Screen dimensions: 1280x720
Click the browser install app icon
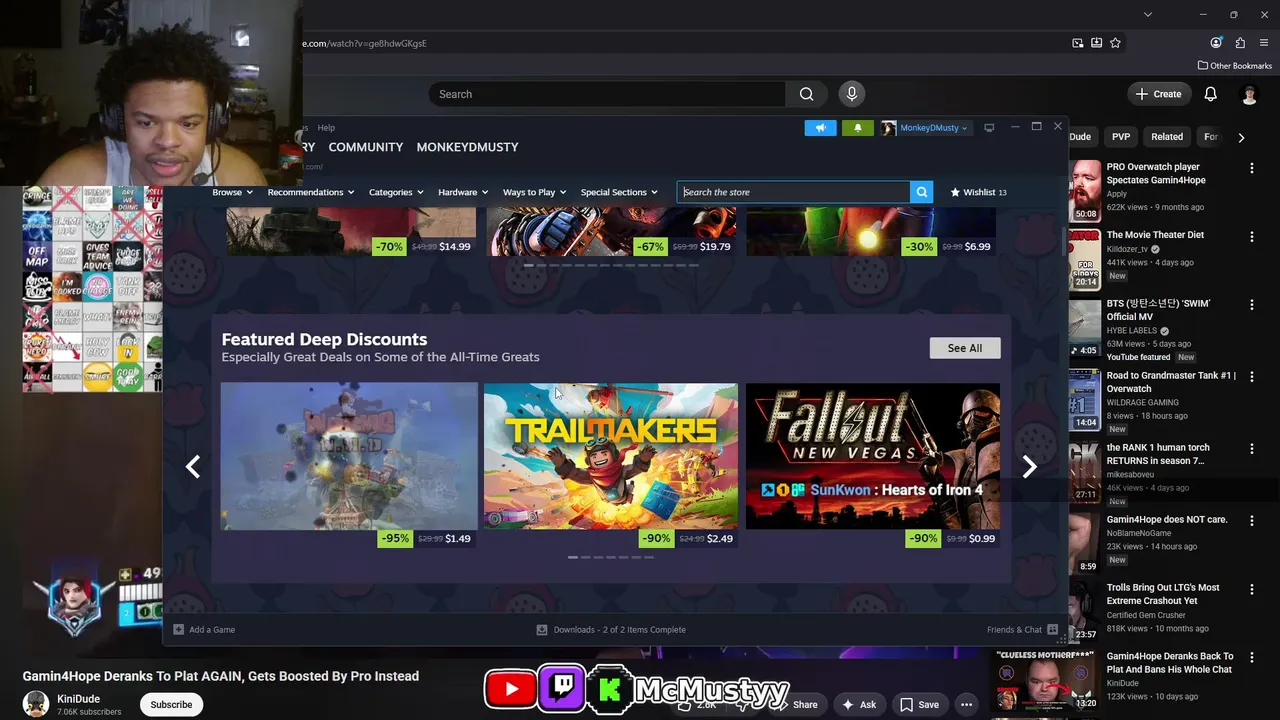[1096, 43]
